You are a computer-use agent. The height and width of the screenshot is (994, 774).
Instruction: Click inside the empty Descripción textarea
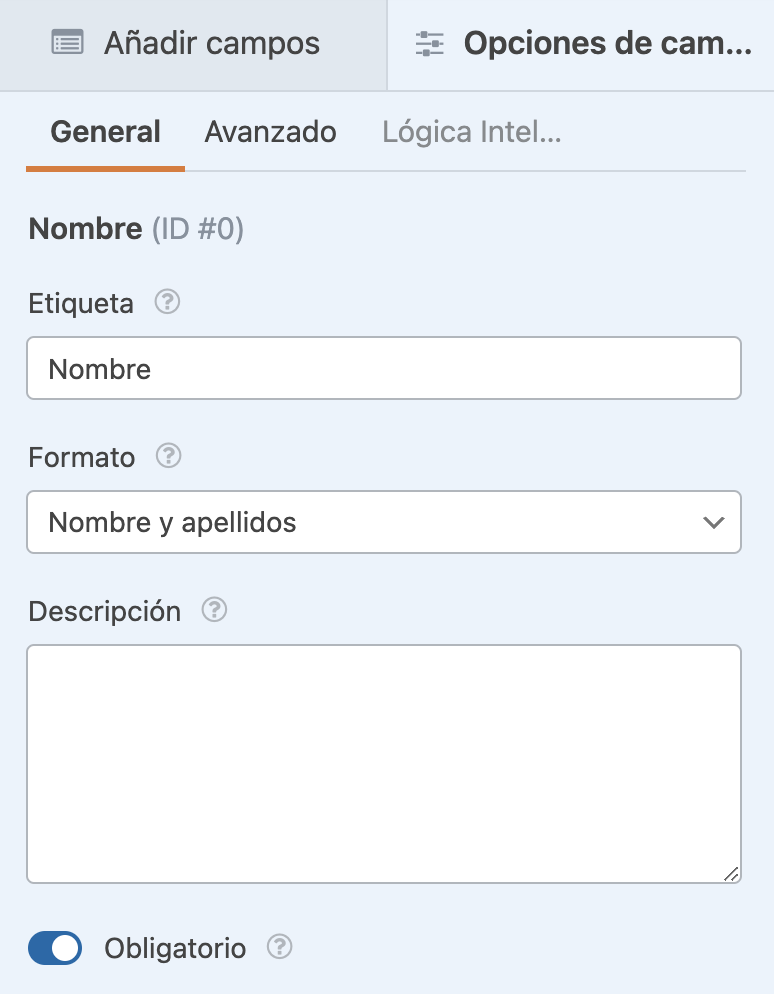[x=383, y=764]
